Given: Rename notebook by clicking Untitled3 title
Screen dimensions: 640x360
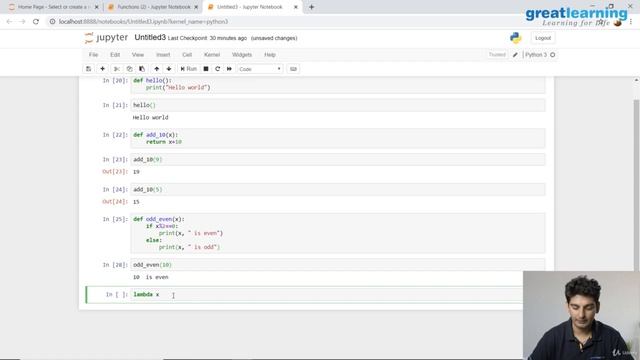Looking at the screenshot, I should point(150,38).
